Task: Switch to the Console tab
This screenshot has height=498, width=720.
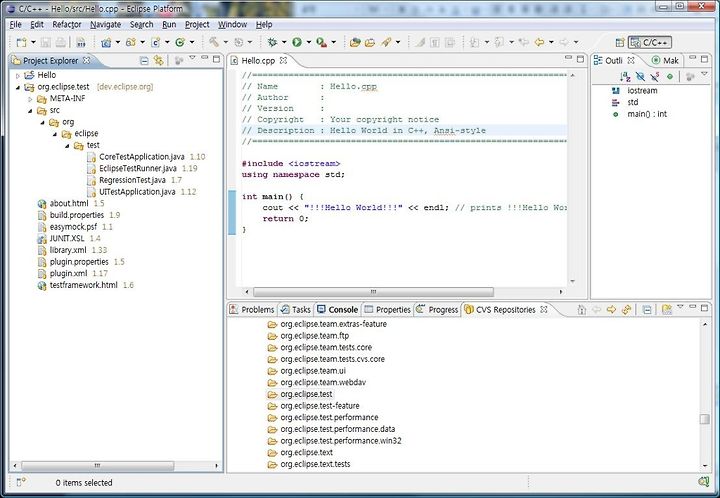Action: (x=338, y=309)
